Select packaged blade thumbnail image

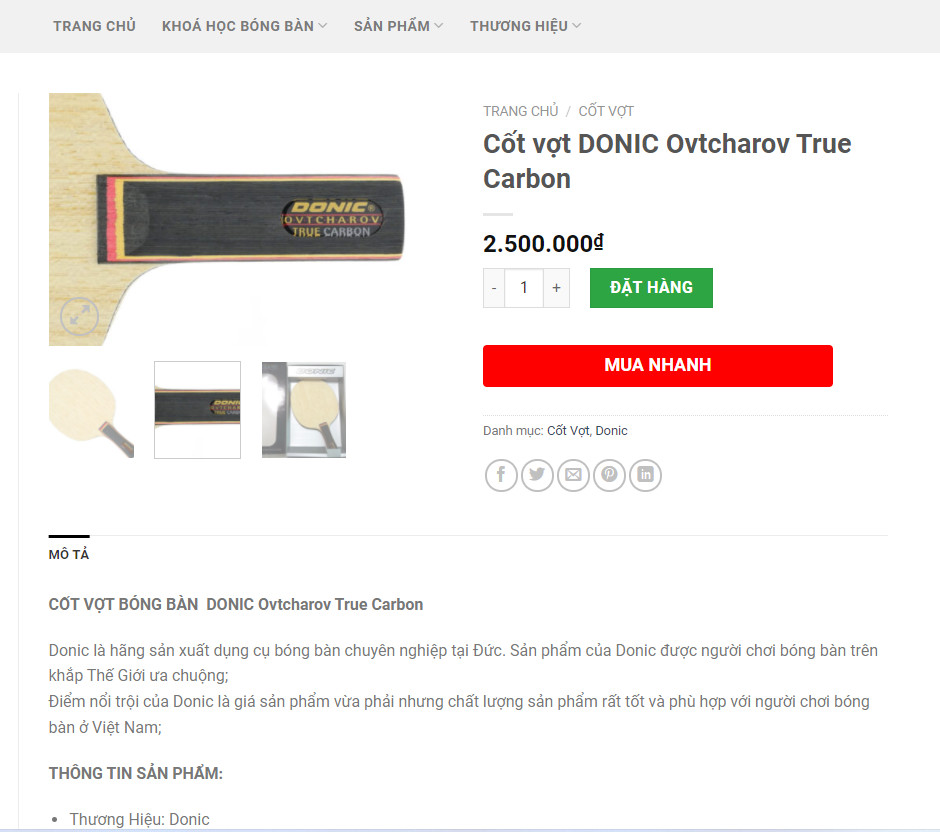coord(304,410)
